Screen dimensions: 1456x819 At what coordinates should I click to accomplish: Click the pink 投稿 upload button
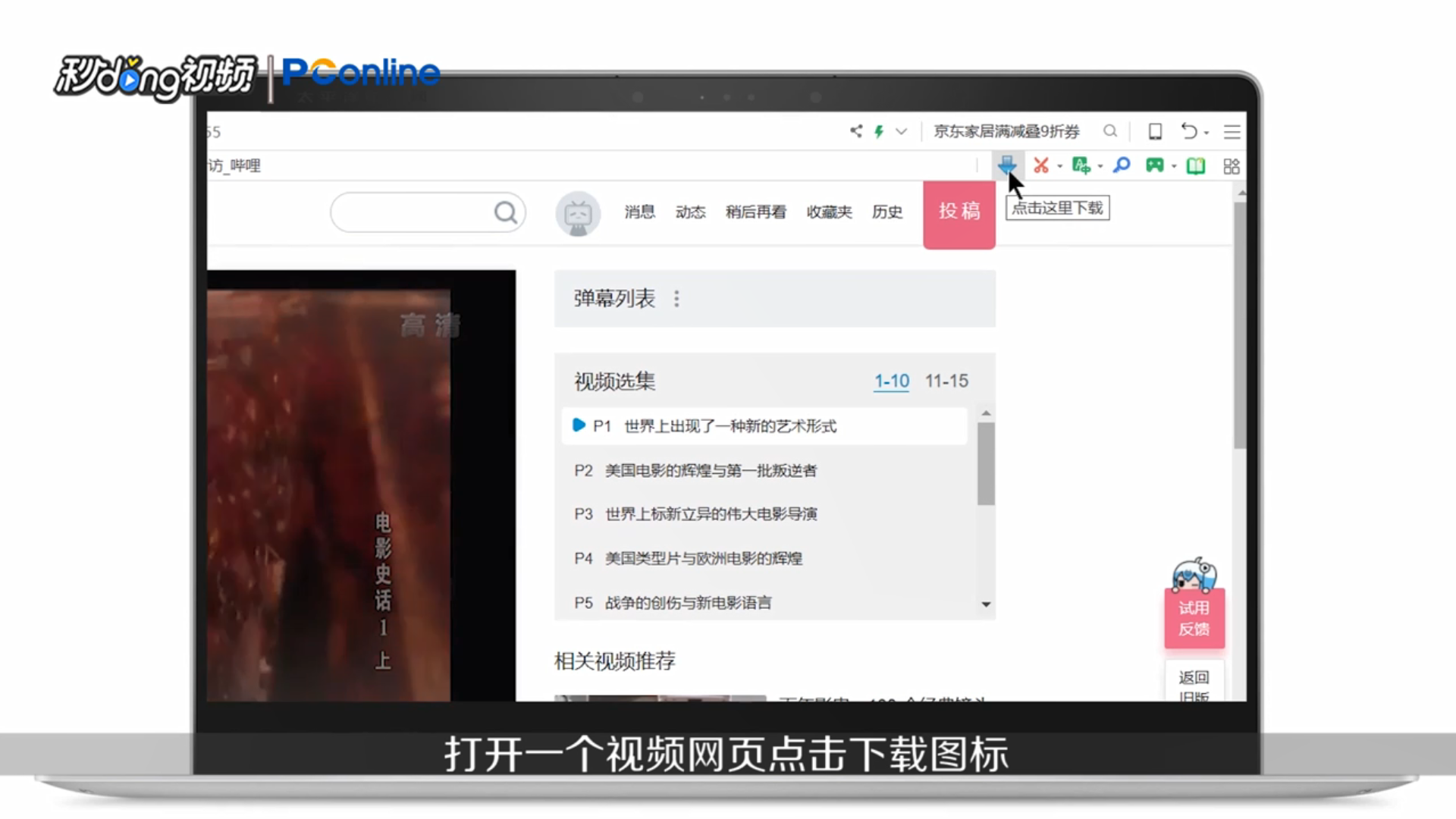959,212
